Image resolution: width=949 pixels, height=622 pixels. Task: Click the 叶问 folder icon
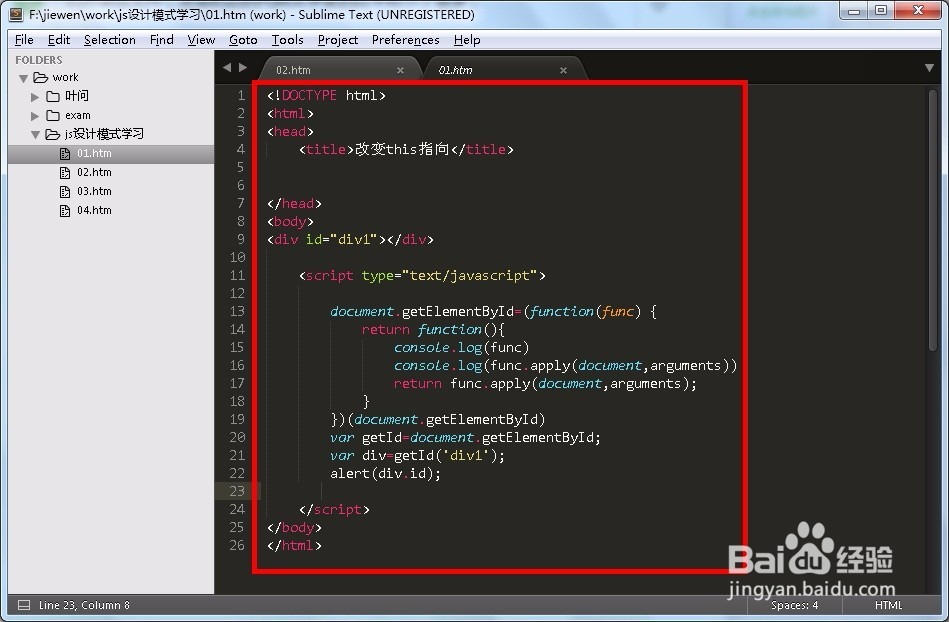pos(54,96)
